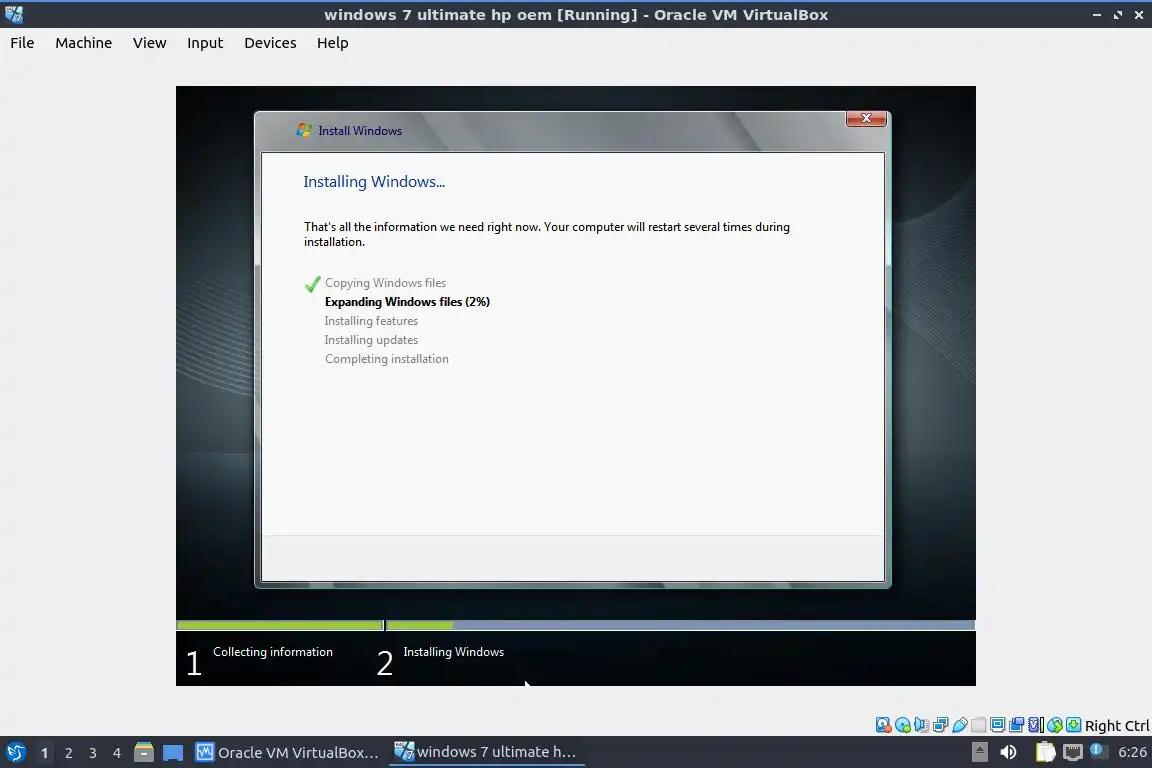Open the Machine menu

coord(83,43)
